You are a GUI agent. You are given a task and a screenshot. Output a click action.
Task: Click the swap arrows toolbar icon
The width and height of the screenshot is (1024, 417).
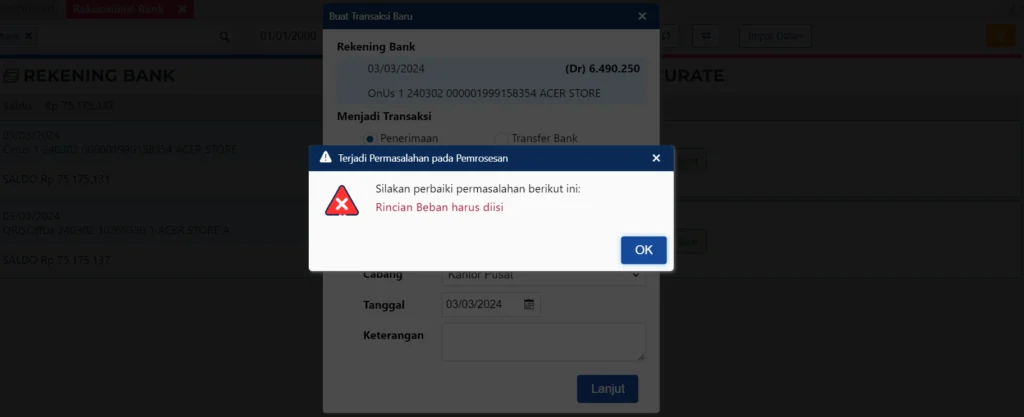click(x=706, y=36)
